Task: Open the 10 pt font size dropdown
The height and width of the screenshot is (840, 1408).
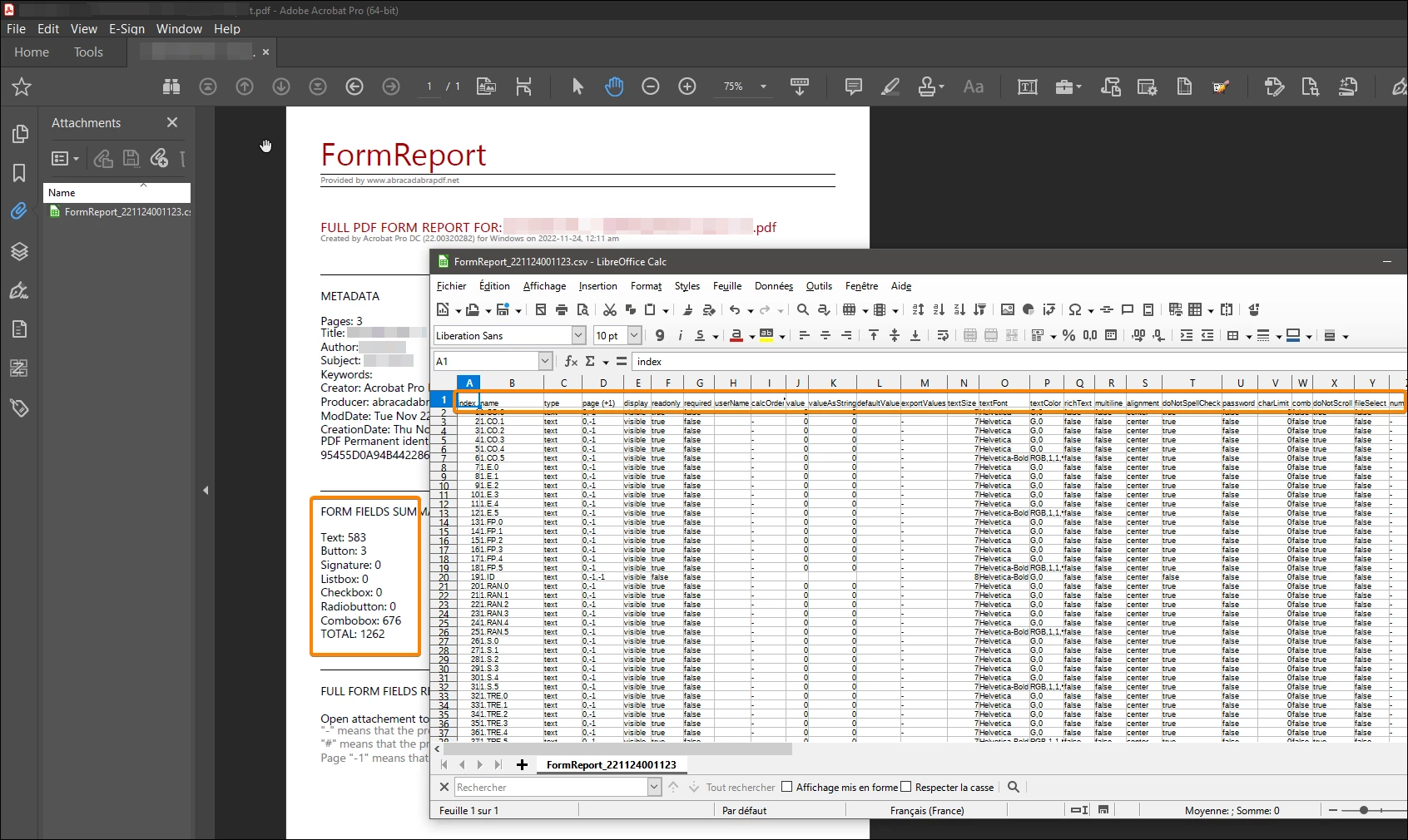Action: coord(634,335)
